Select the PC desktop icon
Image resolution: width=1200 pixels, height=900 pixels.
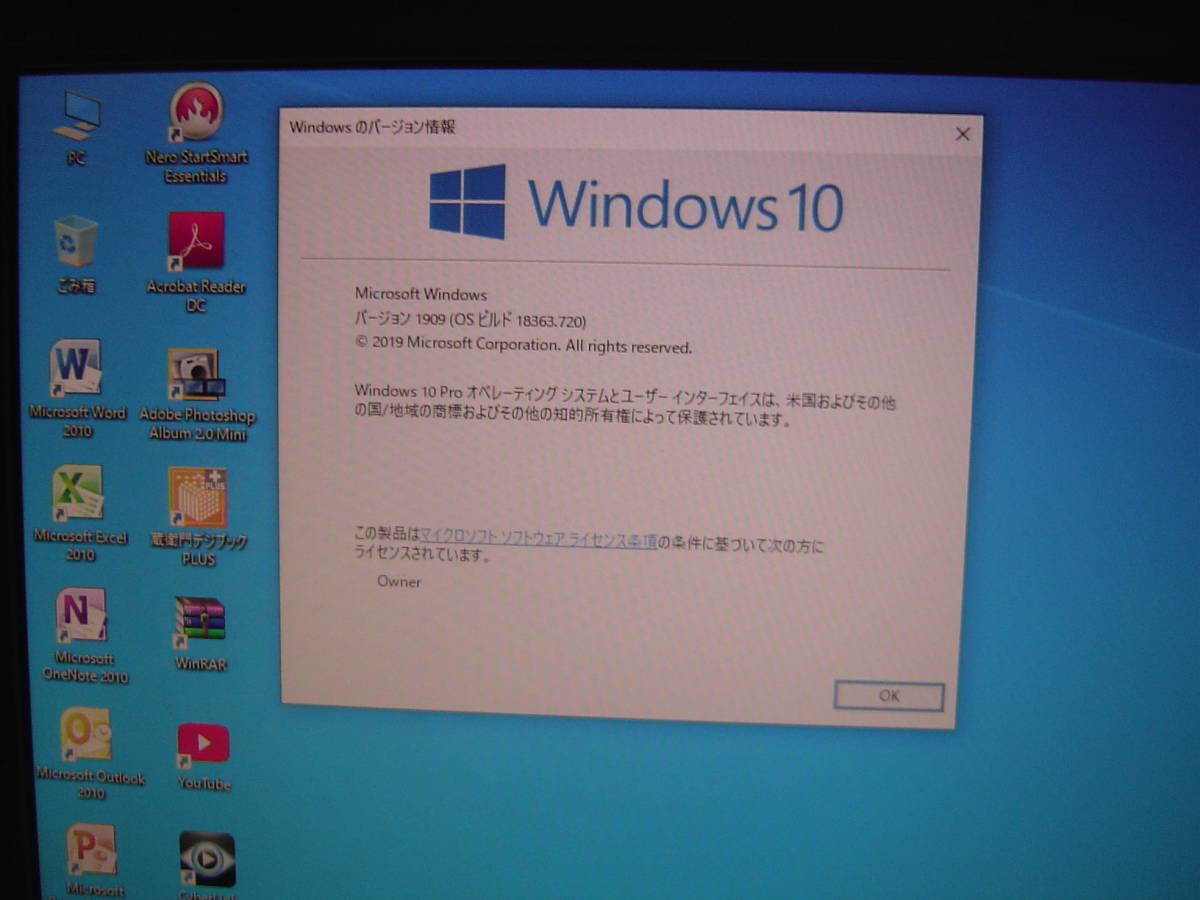(x=77, y=128)
